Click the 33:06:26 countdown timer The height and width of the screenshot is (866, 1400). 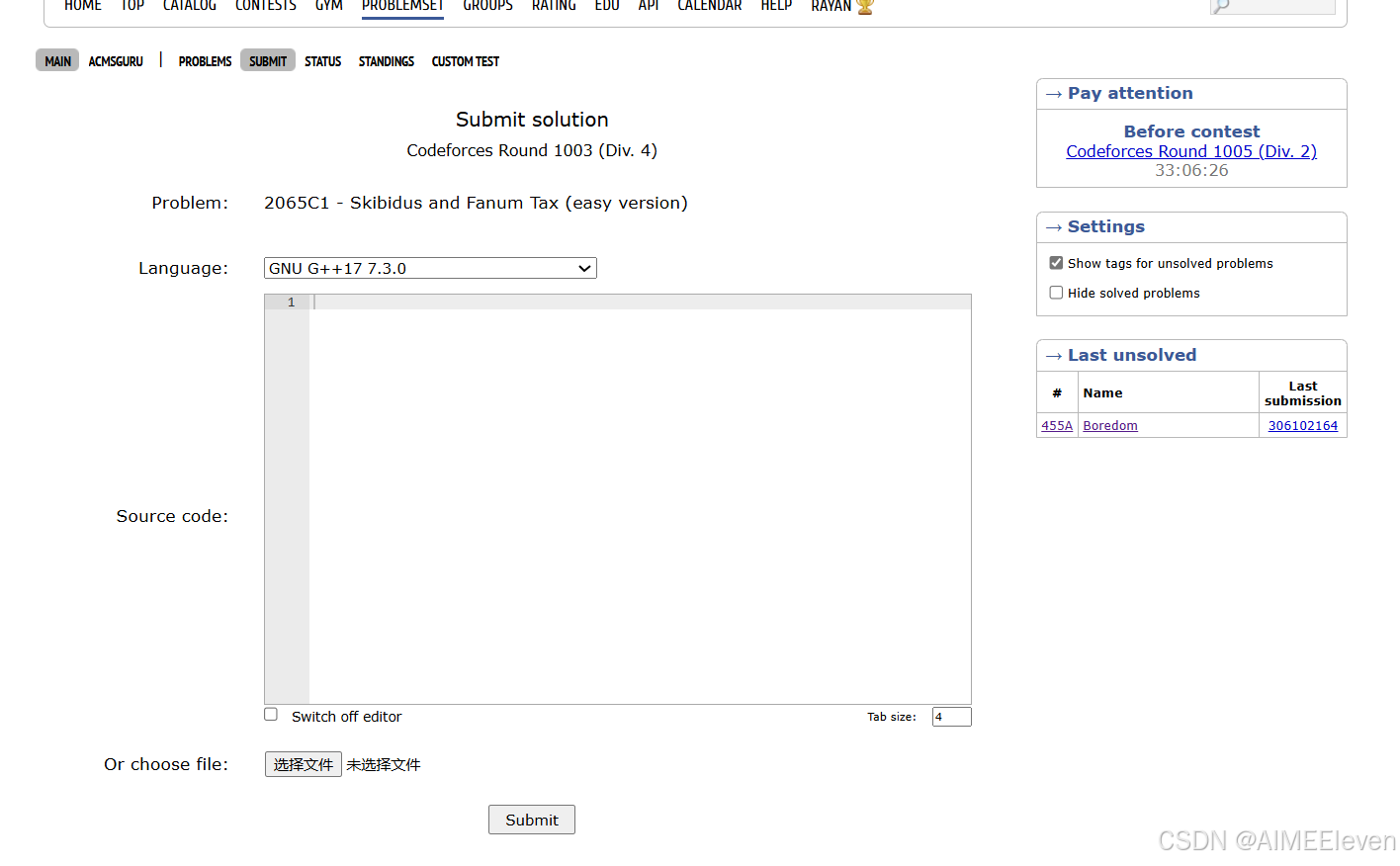[x=1191, y=170]
